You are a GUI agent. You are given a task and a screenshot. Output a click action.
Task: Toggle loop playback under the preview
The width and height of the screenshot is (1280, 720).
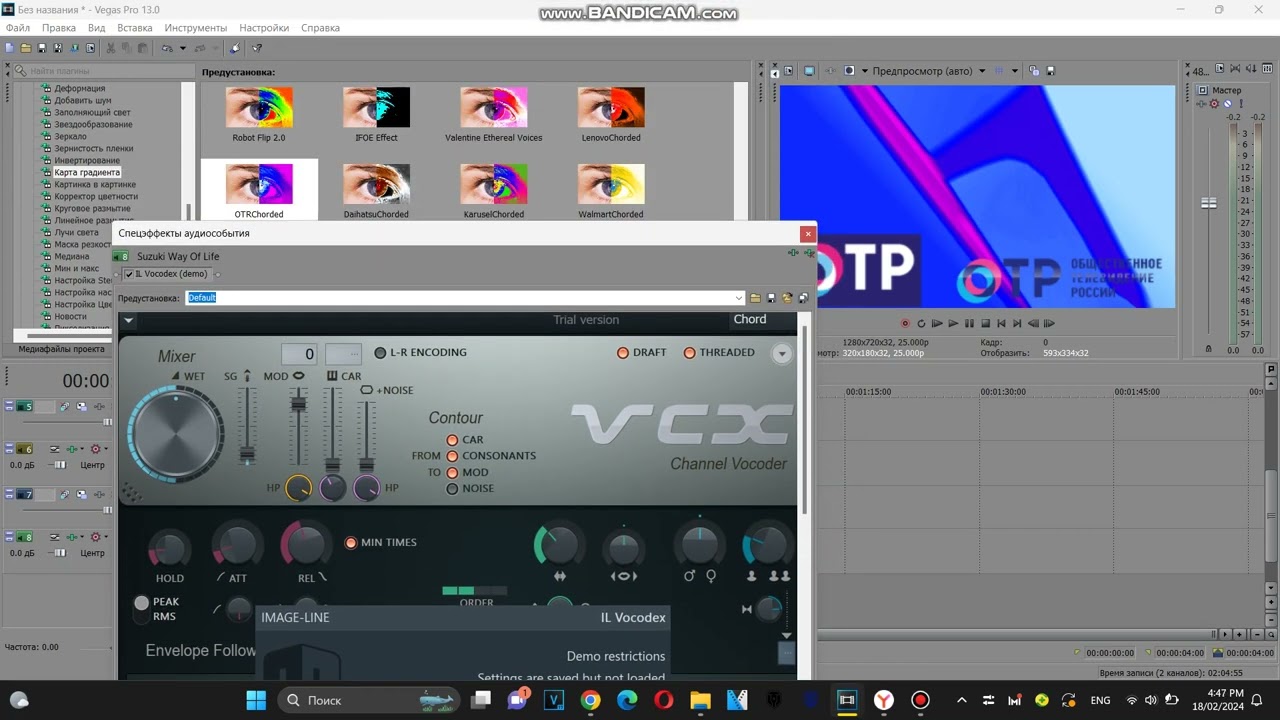921,323
